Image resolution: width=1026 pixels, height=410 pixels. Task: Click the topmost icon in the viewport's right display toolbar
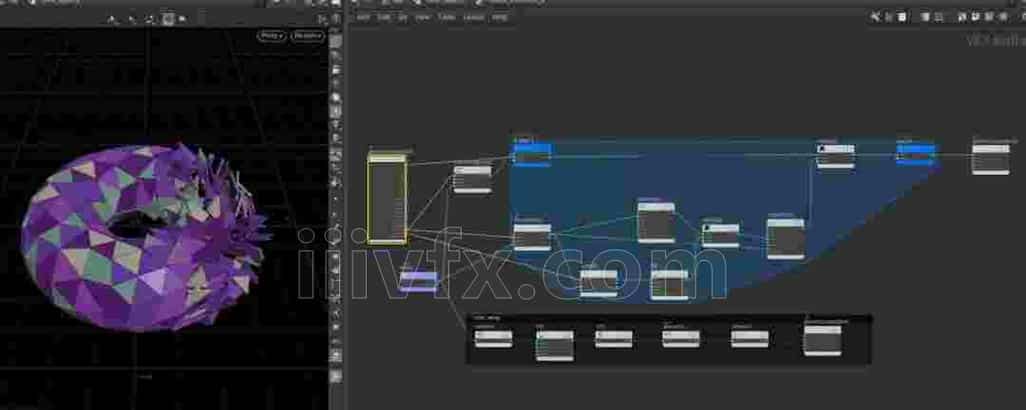pyautogui.click(x=337, y=41)
